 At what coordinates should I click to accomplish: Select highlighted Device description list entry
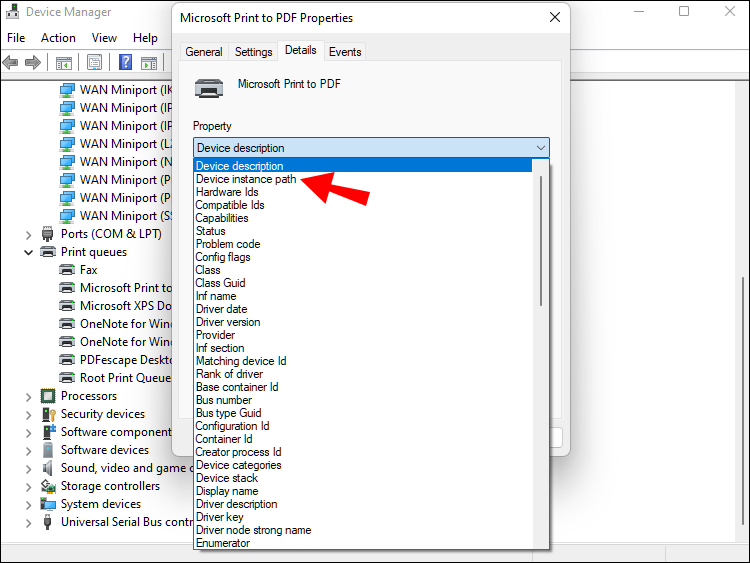[x=364, y=166]
